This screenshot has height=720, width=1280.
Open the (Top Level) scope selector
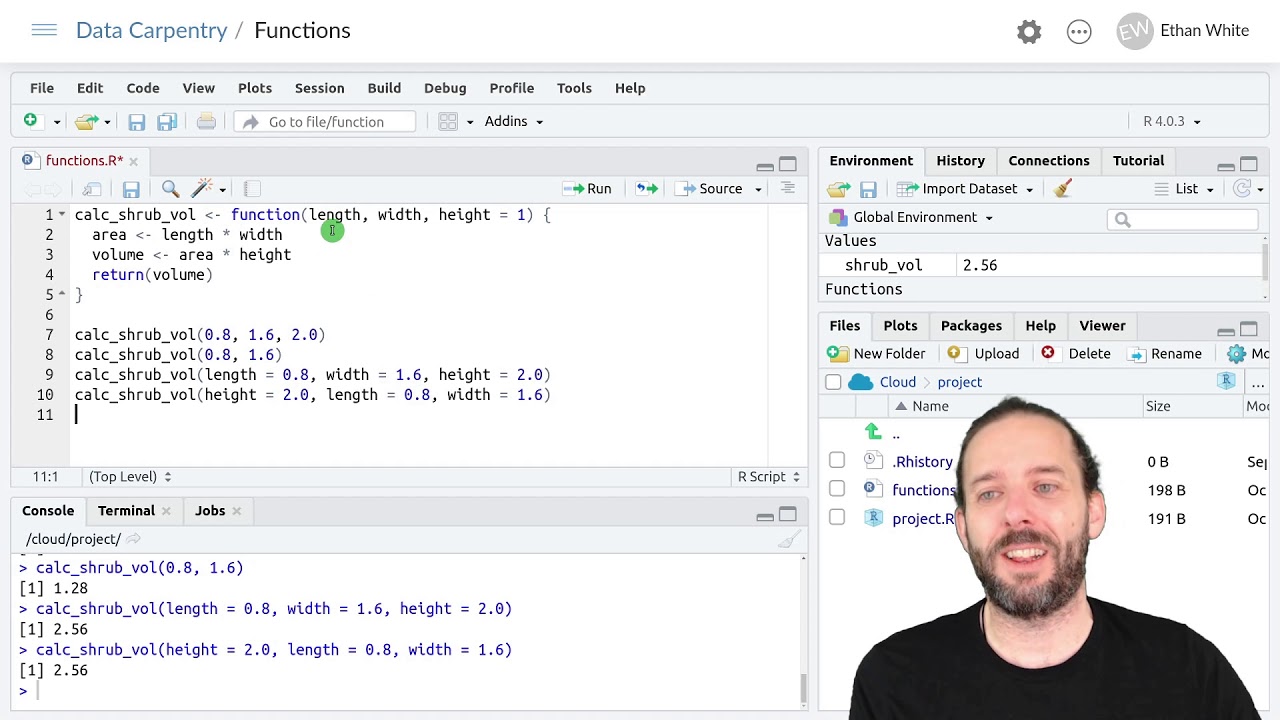click(130, 476)
